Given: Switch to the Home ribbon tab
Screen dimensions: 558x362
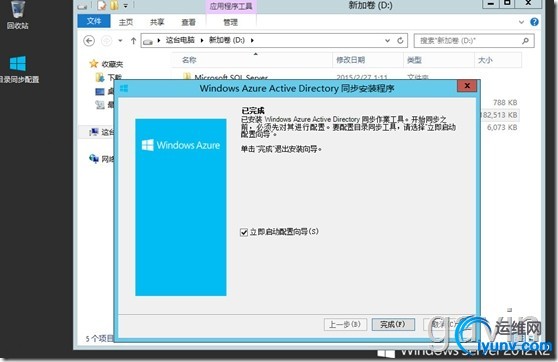Looking at the screenshot, I should (x=126, y=22).
